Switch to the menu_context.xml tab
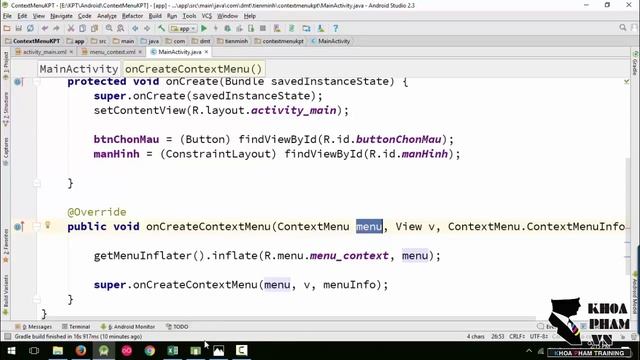Screen dimensions: 640x360 [112, 52]
